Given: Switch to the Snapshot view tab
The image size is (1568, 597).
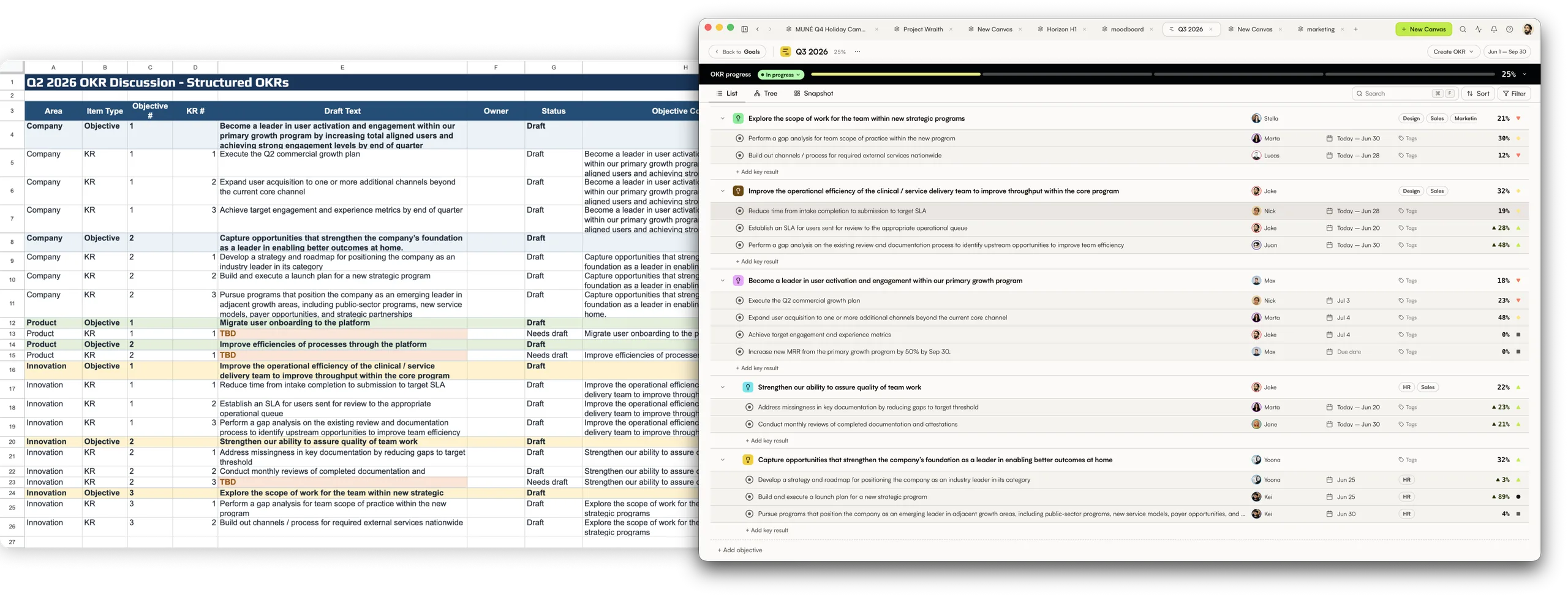Looking at the screenshot, I should 813,93.
